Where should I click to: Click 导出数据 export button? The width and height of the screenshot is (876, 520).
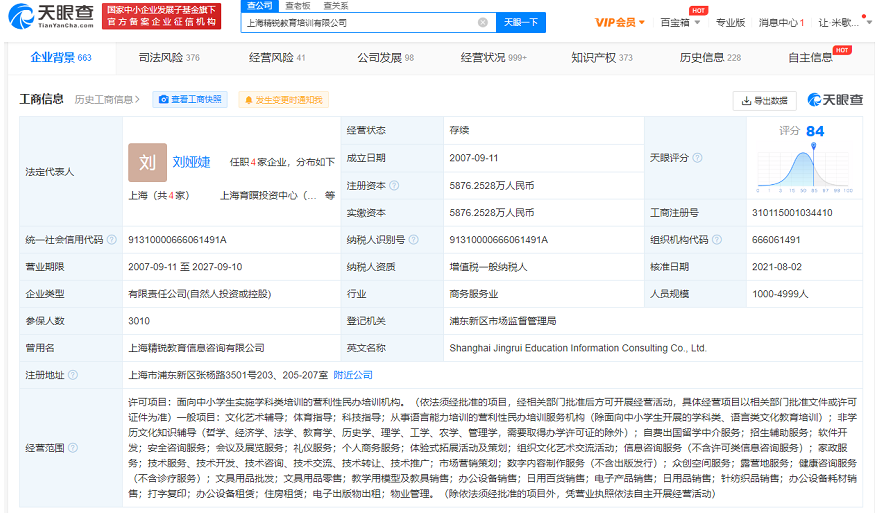(x=764, y=101)
